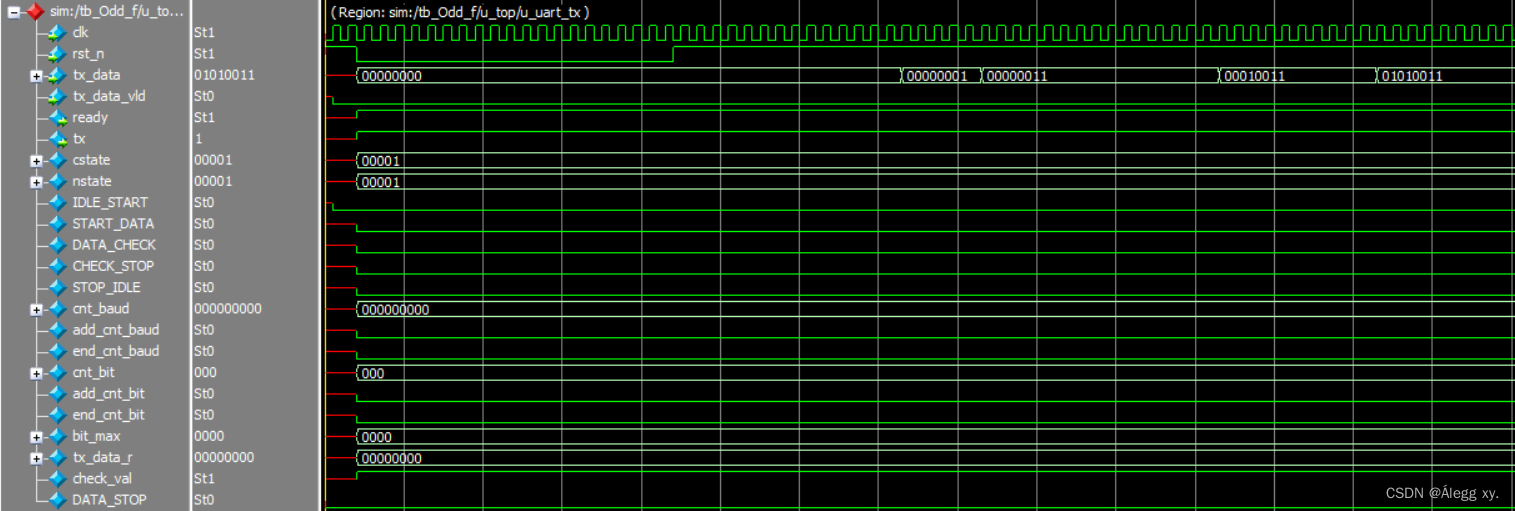Select the DATA_STOP signal name
This screenshot has height=511, width=1515.
(109, 500)
